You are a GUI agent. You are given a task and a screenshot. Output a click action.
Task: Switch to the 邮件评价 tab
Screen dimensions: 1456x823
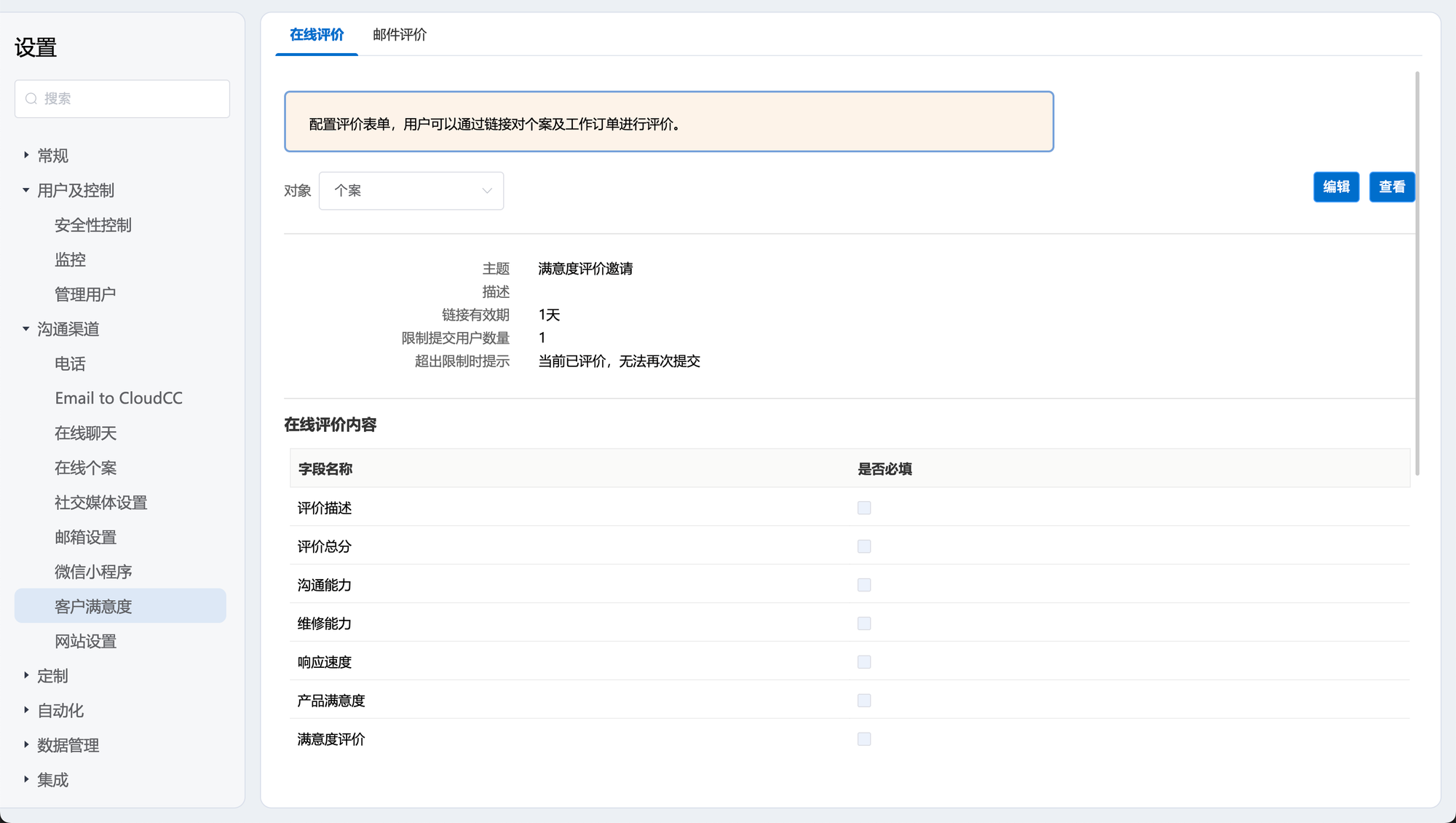400,34
